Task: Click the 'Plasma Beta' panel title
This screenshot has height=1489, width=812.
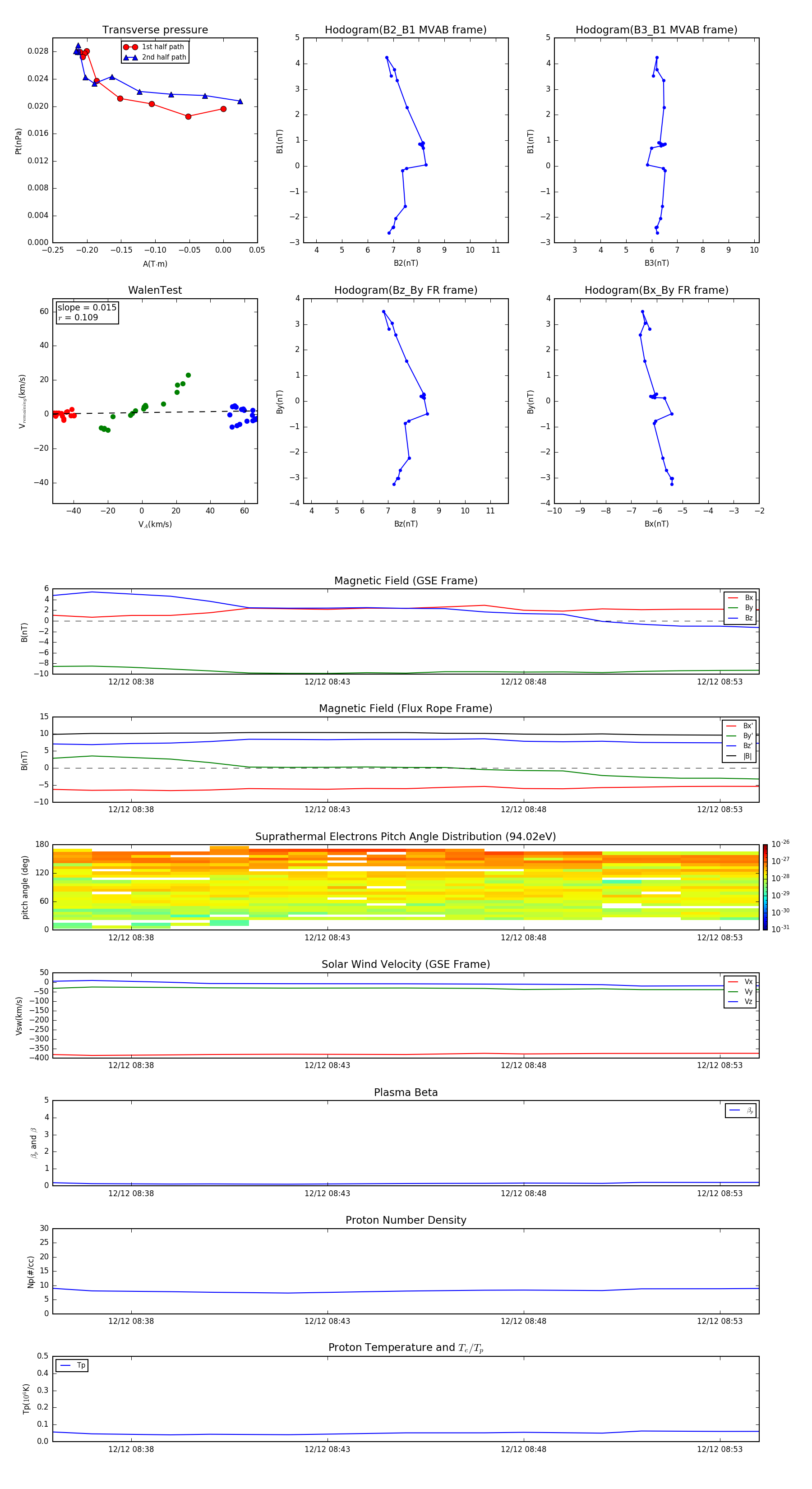Action: point(406,1093)
